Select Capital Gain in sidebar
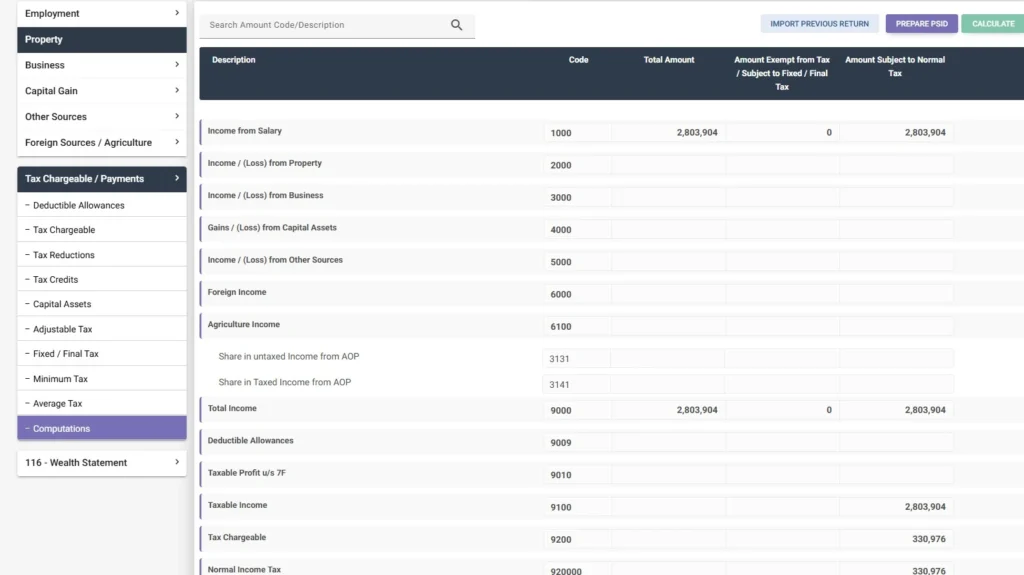The width and height of the screenshot is (1024, 575). point(102,91)
